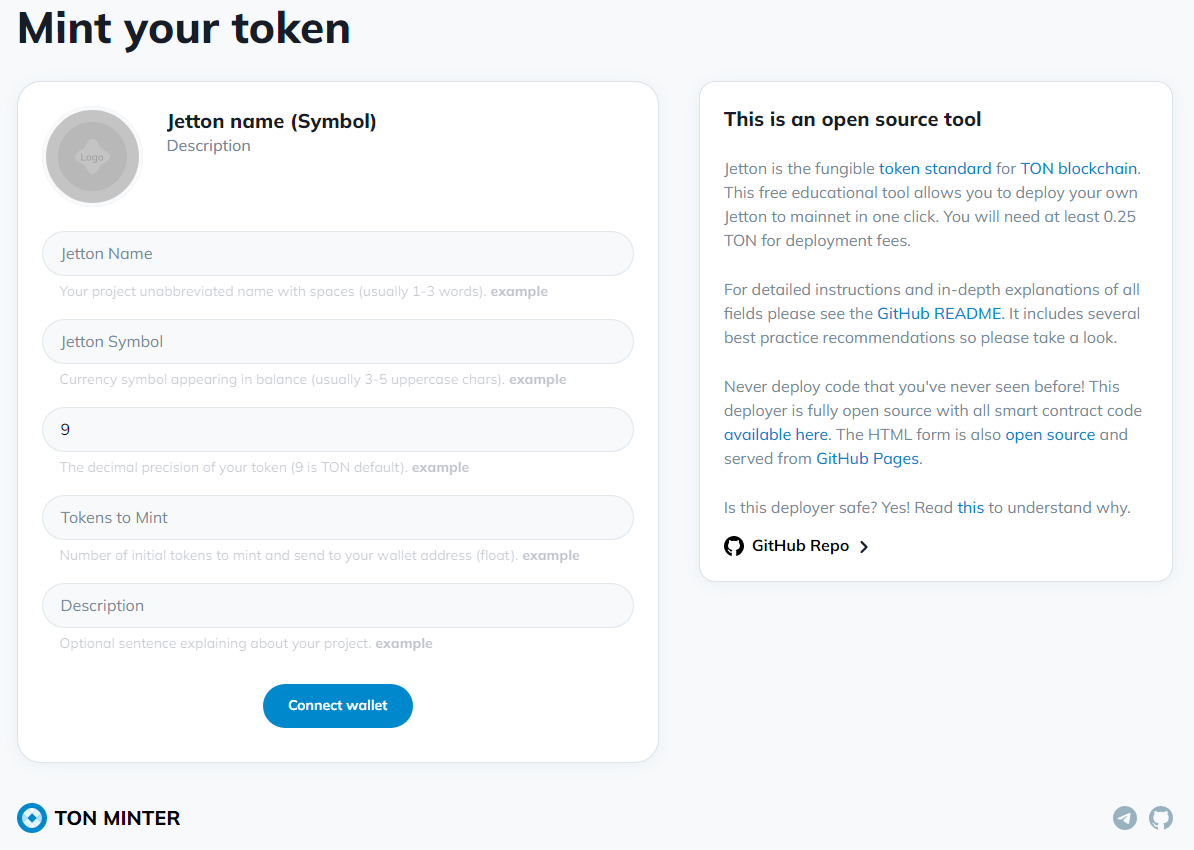Open the TON blockchain link
The width and height of the screenshot is (1194, 850).
1078,168
